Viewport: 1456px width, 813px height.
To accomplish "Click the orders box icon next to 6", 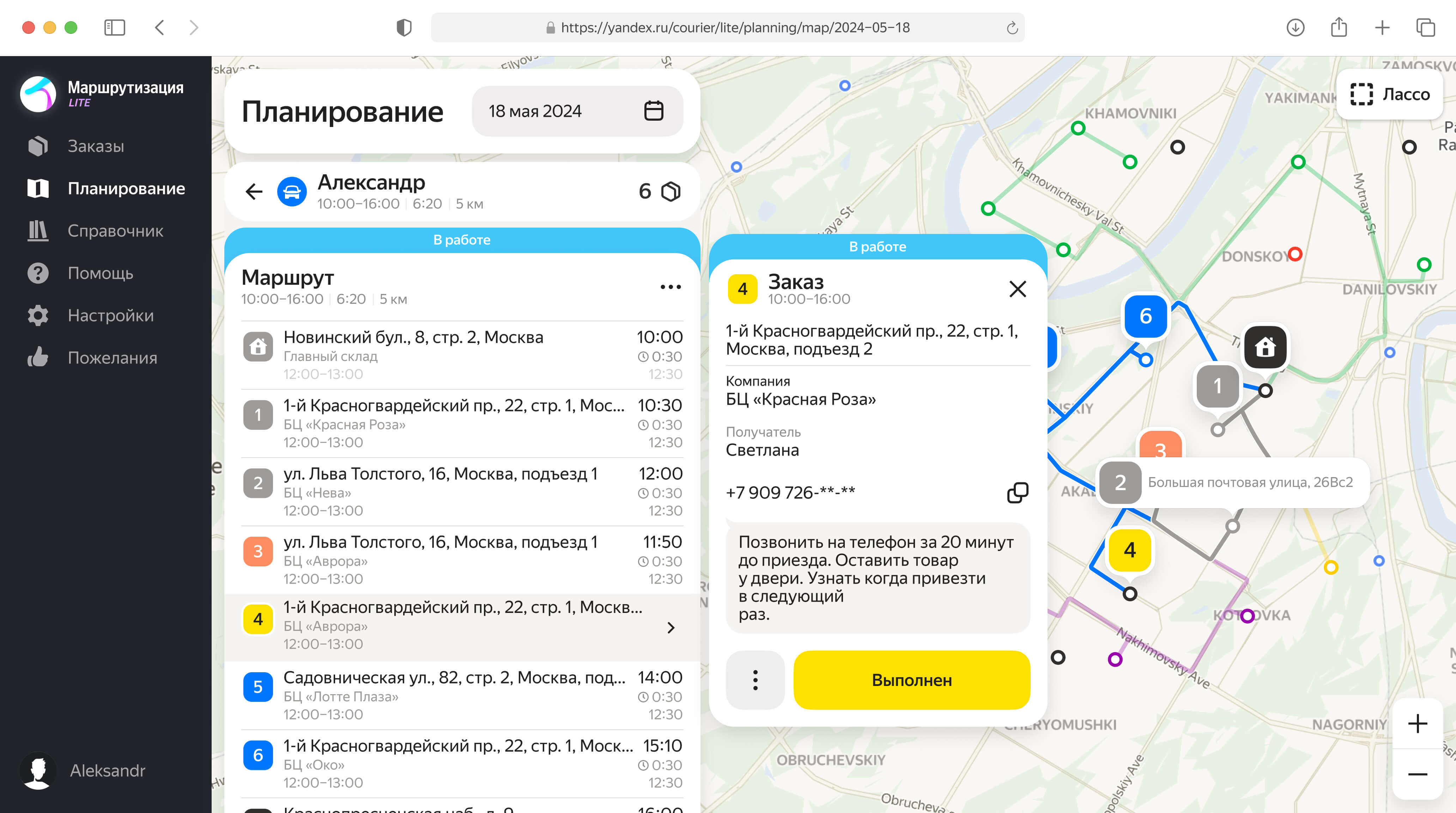I will [671, 191].
